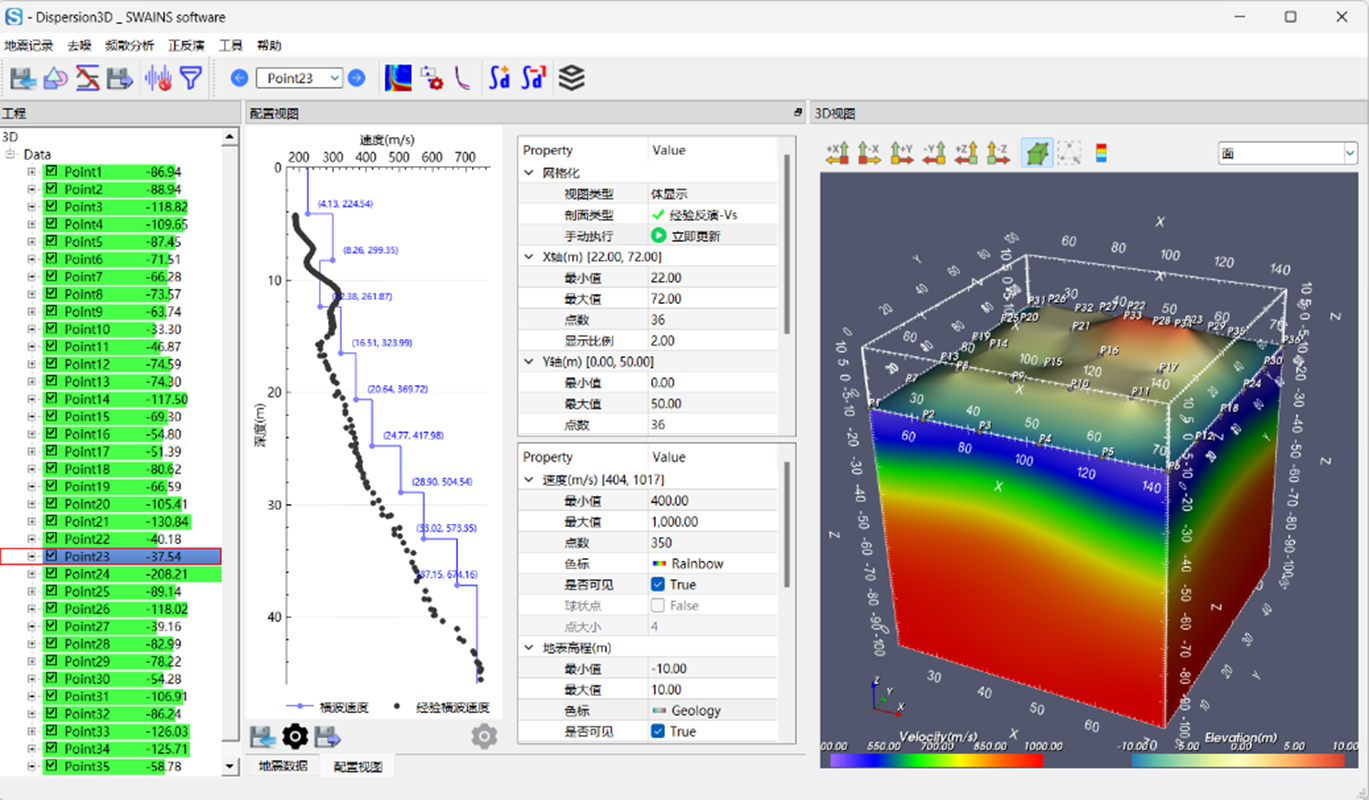Click the float button on the 配置视图 panel
This screenshot has height=800, width=1369.
[798, 113]
